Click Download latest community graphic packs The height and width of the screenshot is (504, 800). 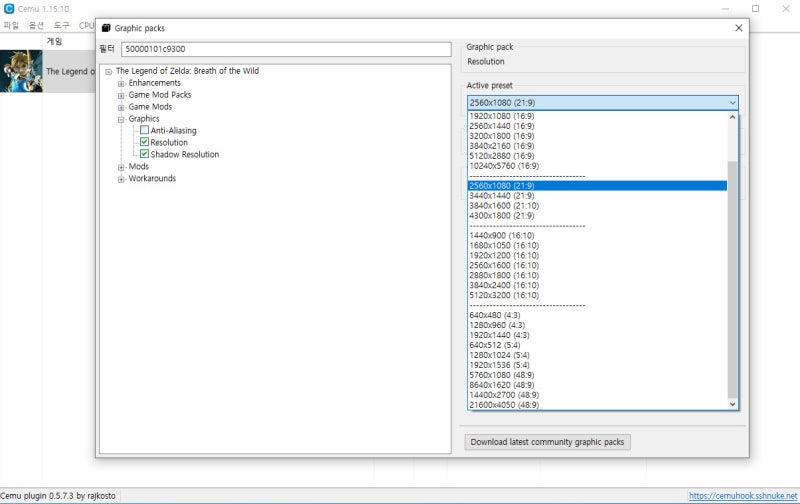click(547, 442)
